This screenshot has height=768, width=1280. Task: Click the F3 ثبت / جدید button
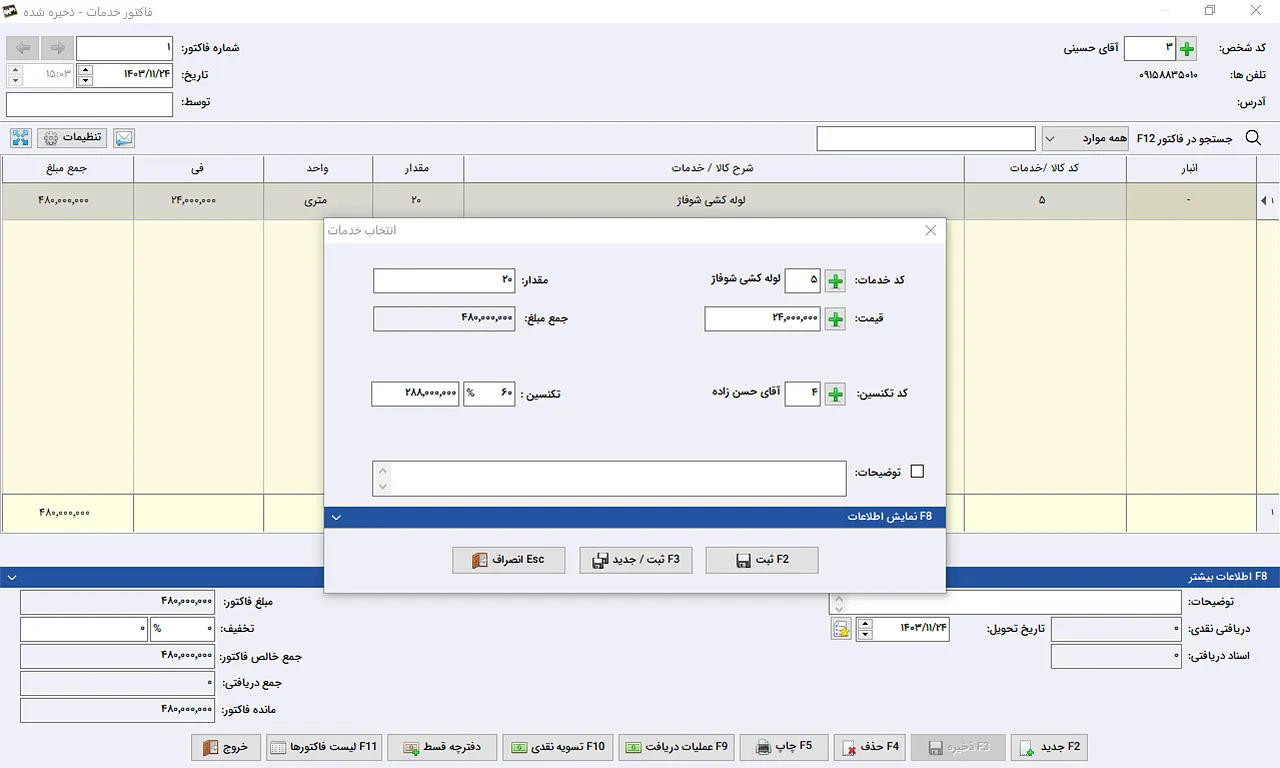point(636,560)
